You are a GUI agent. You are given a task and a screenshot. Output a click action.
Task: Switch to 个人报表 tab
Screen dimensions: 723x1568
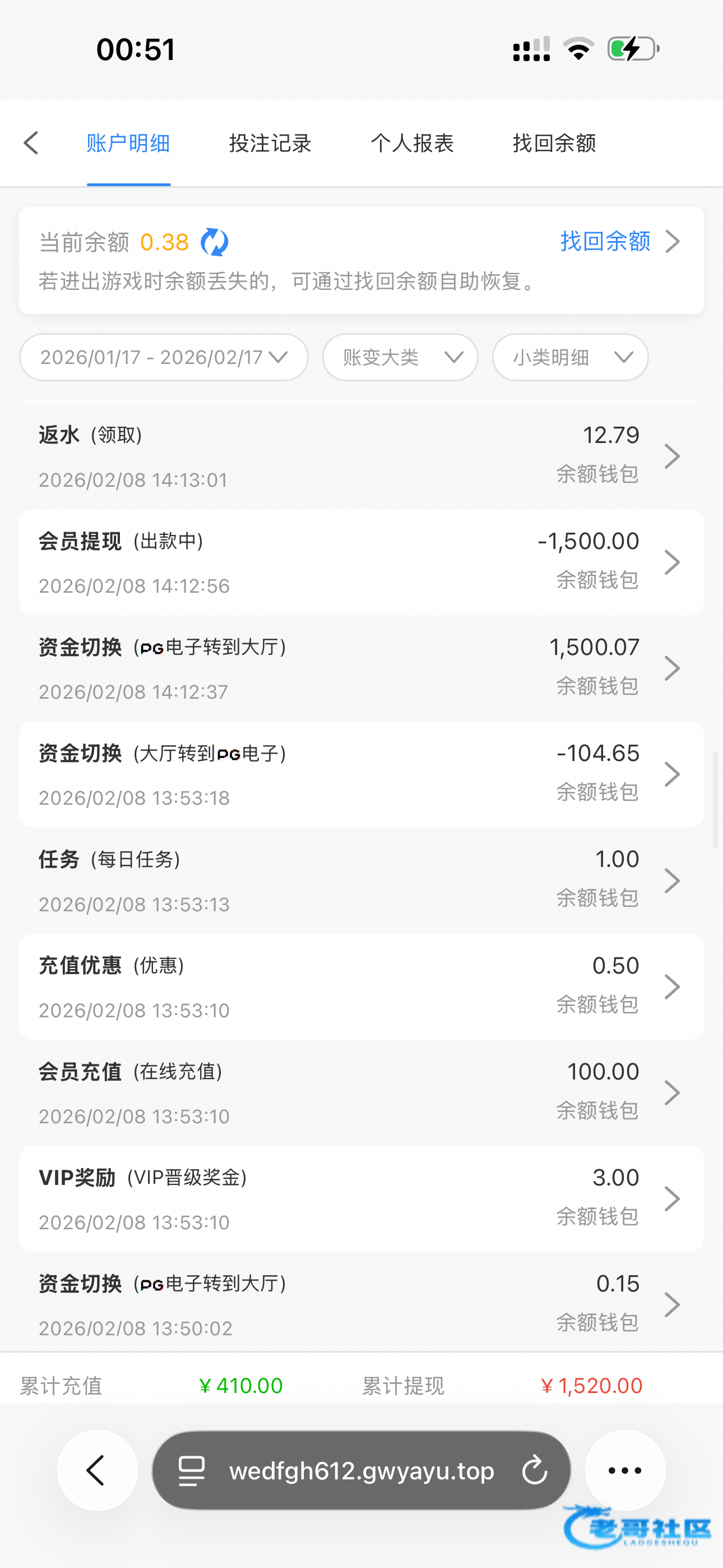point(412,143)
